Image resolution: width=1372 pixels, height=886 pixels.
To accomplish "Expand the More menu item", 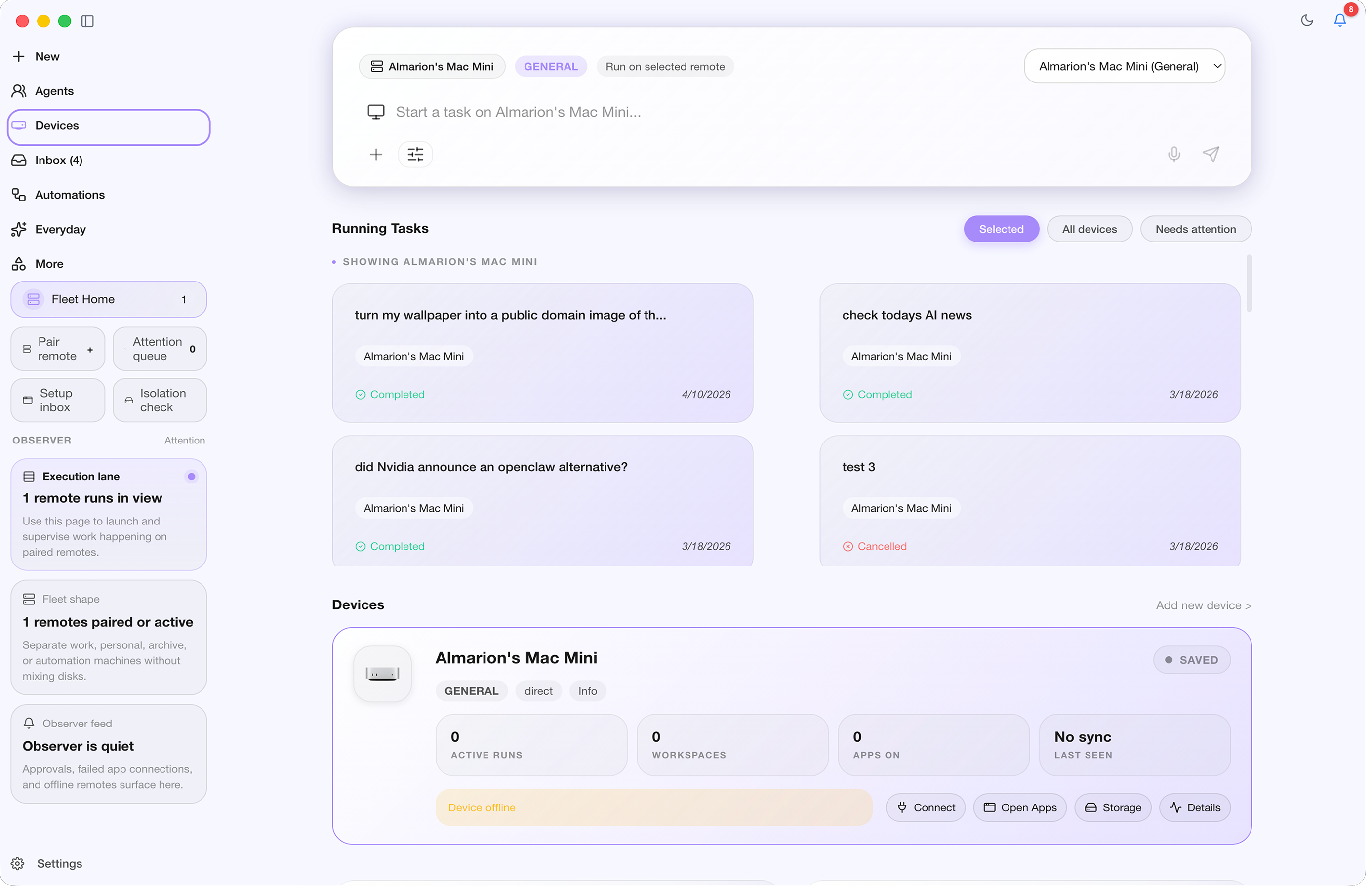I will pyautogui.click(x=38, y=264).
